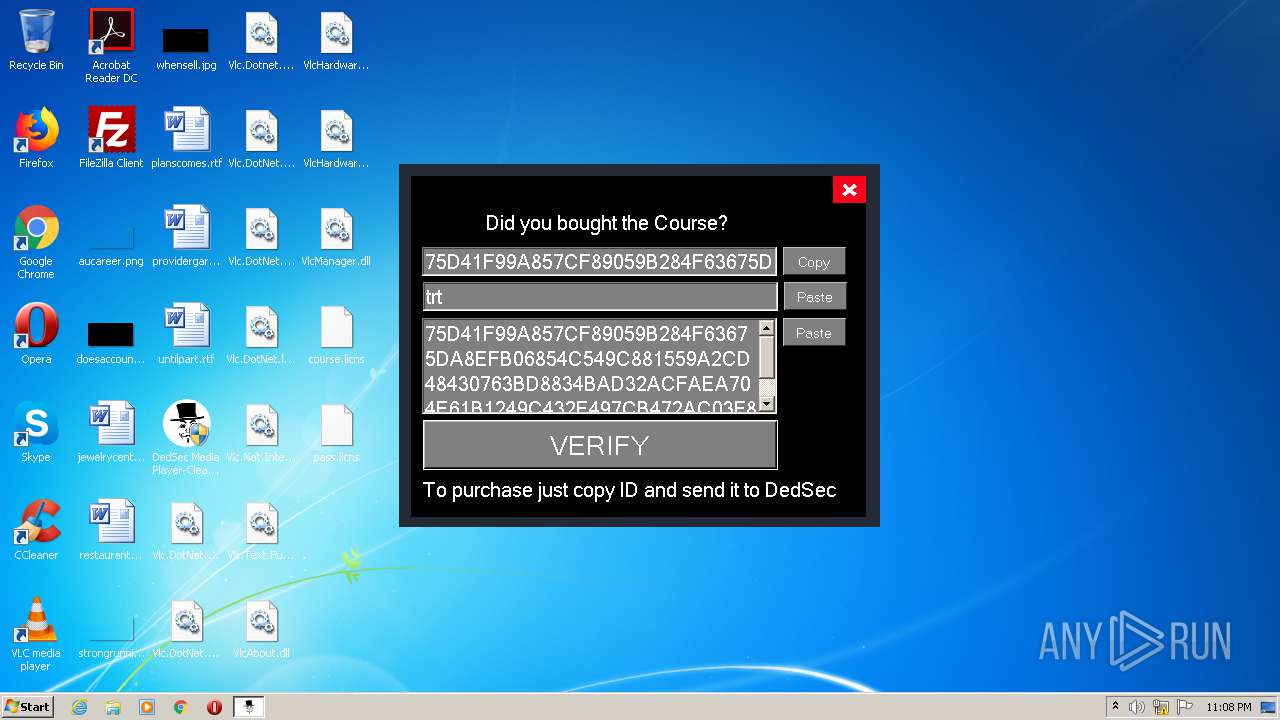The width and height of the screenshot is (1280, 720).
Task: Open network status tray icon
Action: tap(1161, 707)
